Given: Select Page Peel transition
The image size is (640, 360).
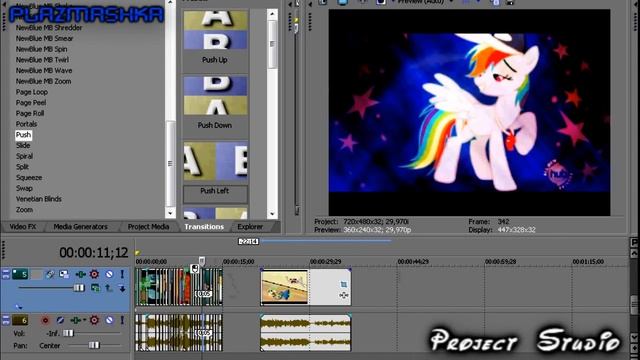Looking at the screenshot, I should click(x=31, y=103).
